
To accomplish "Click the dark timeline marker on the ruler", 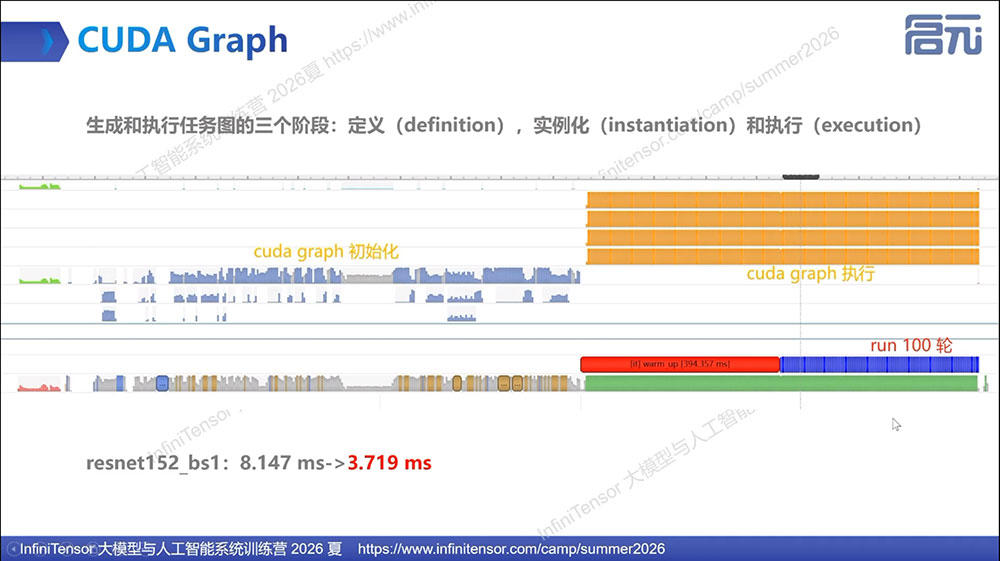I will tap(801, 177).
